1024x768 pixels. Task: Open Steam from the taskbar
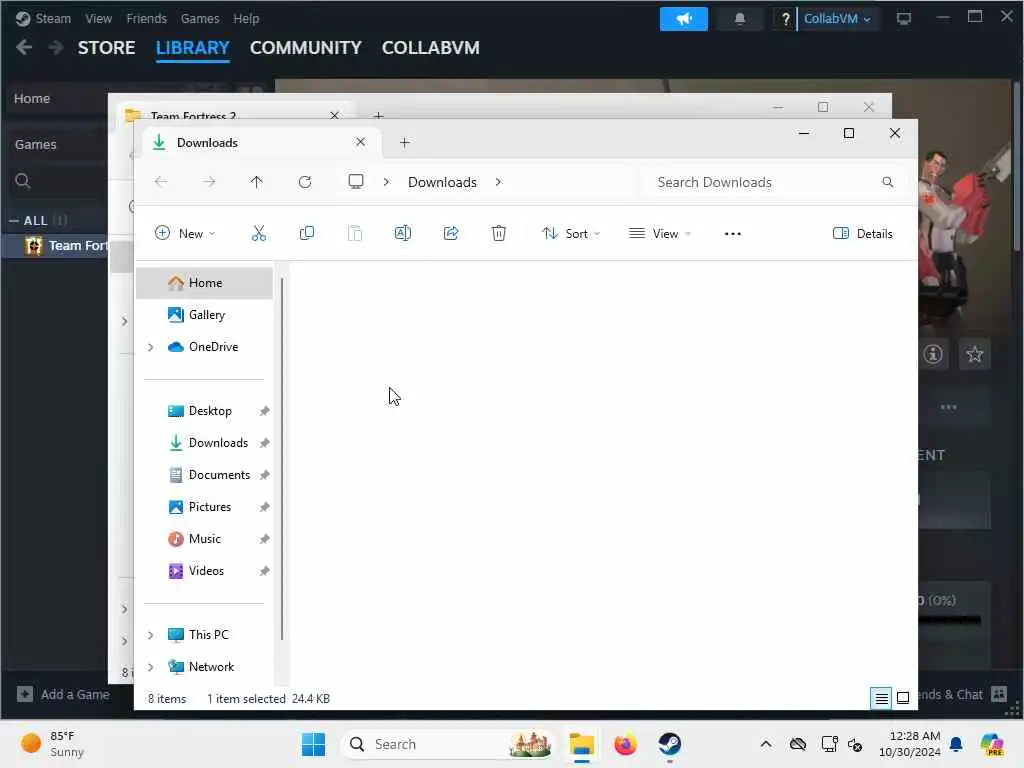point(669,744)
